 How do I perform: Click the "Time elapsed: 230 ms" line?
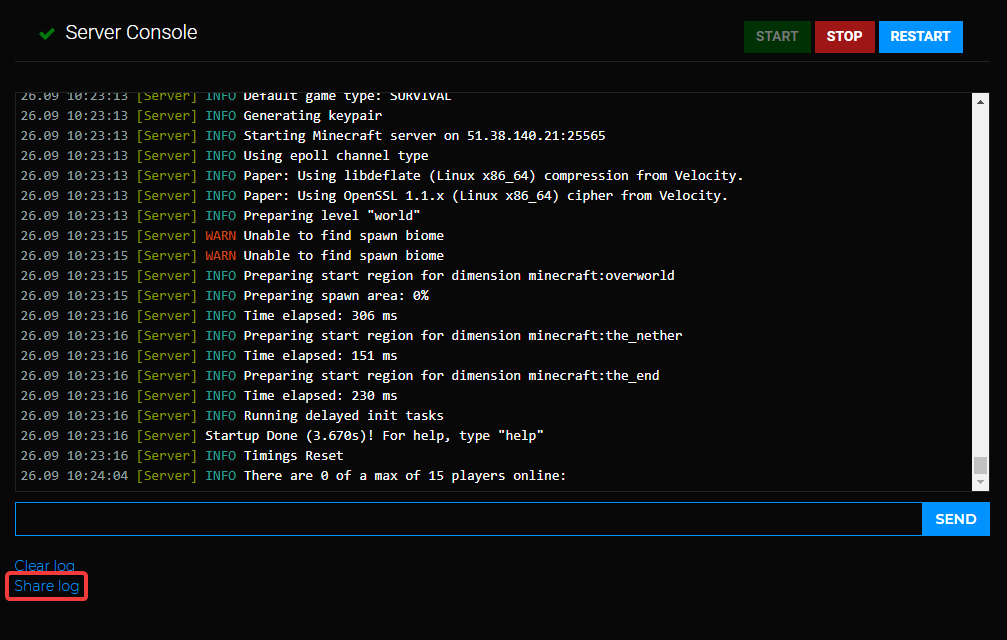click(x=209, y=395)
